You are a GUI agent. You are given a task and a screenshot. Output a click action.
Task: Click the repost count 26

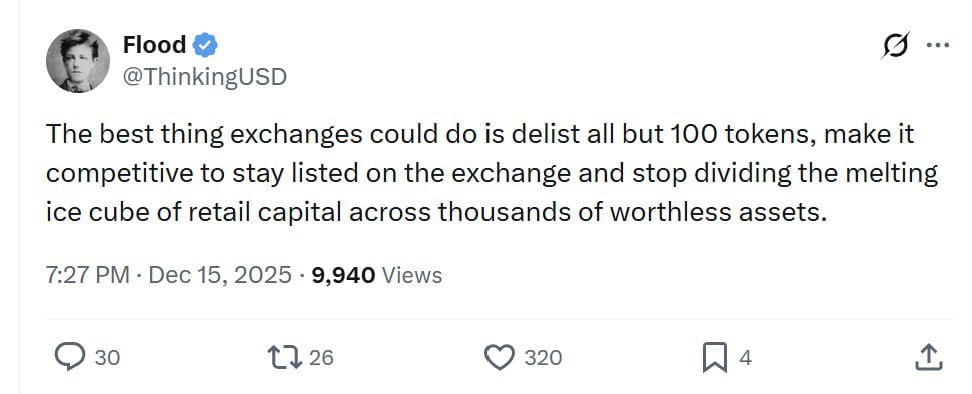pos(321,357)
